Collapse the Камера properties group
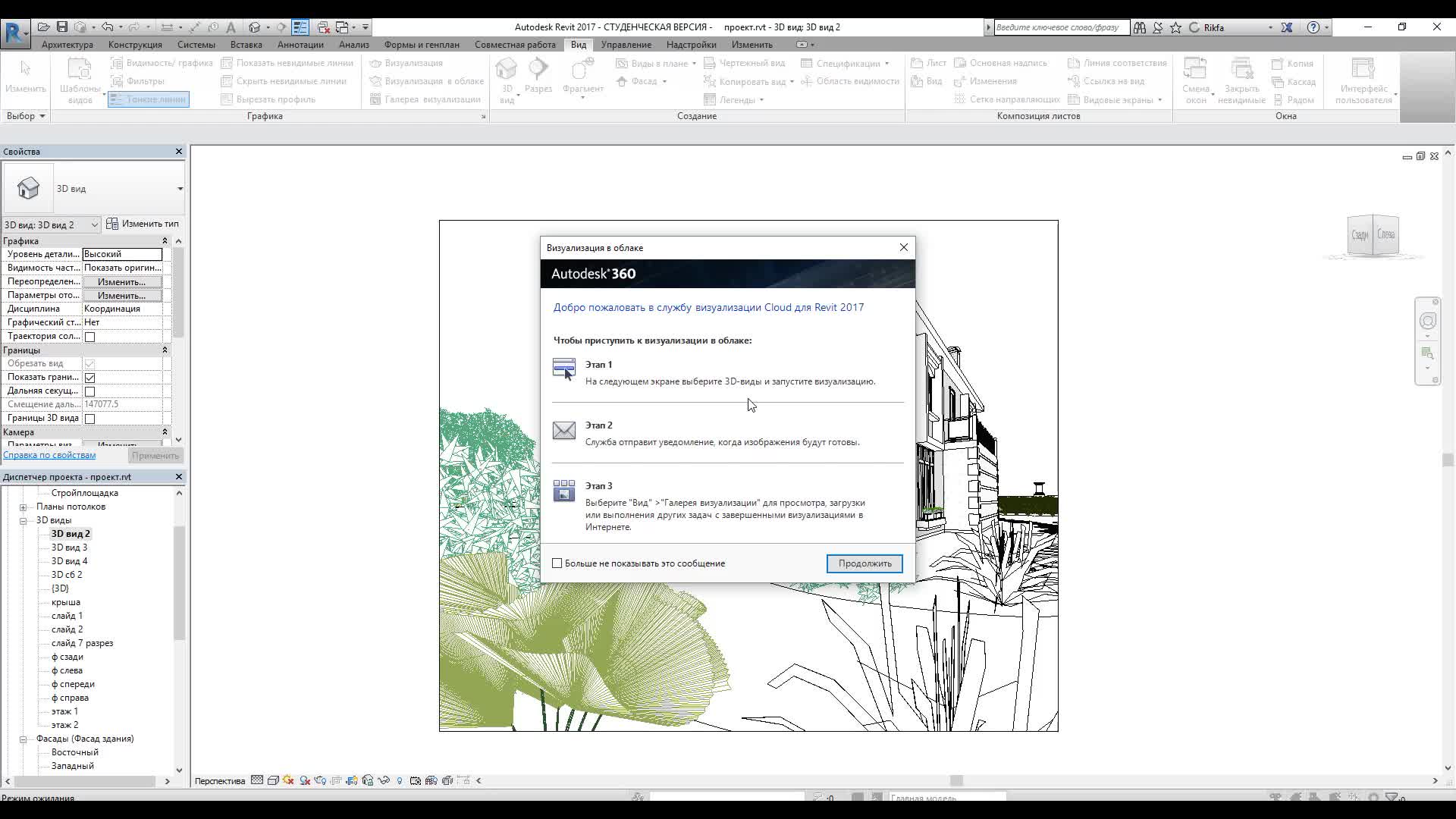Viewport: 1456px width, 819px height. click(165, 432)
